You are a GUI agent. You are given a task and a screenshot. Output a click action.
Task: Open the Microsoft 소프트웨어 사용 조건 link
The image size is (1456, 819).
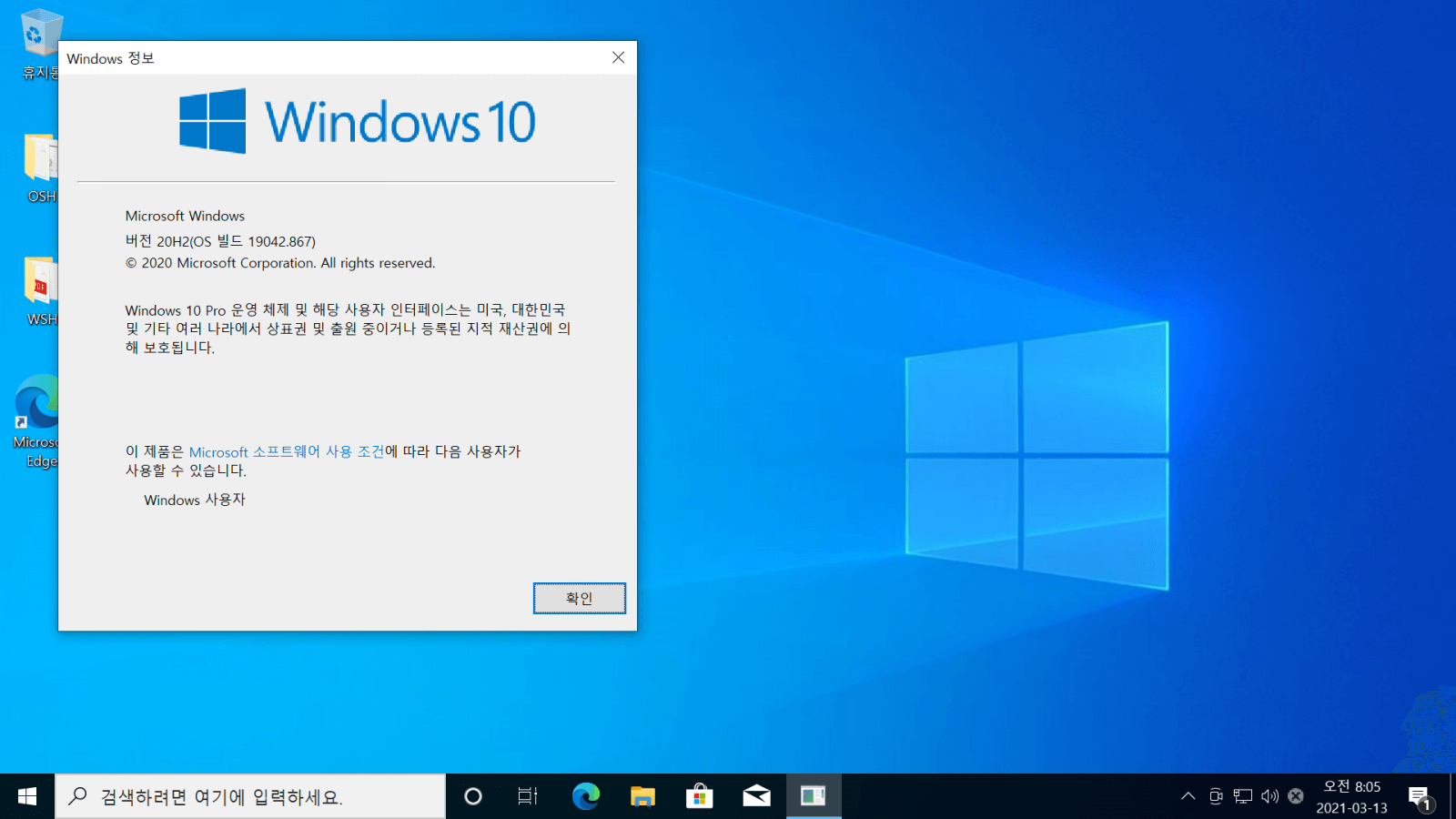tap(287, 451)
